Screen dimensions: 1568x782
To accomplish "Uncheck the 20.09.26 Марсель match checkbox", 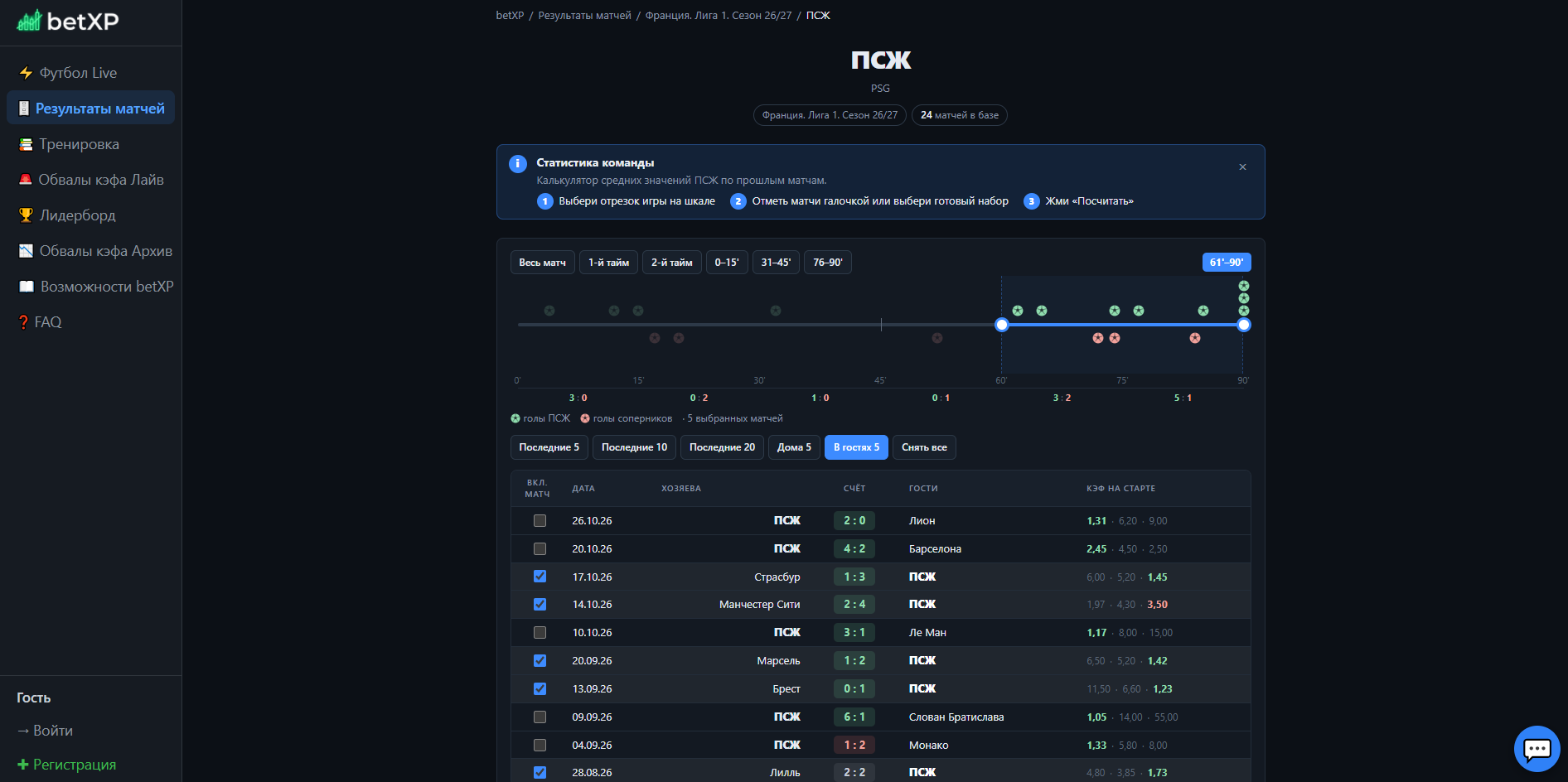I will 540,661.
